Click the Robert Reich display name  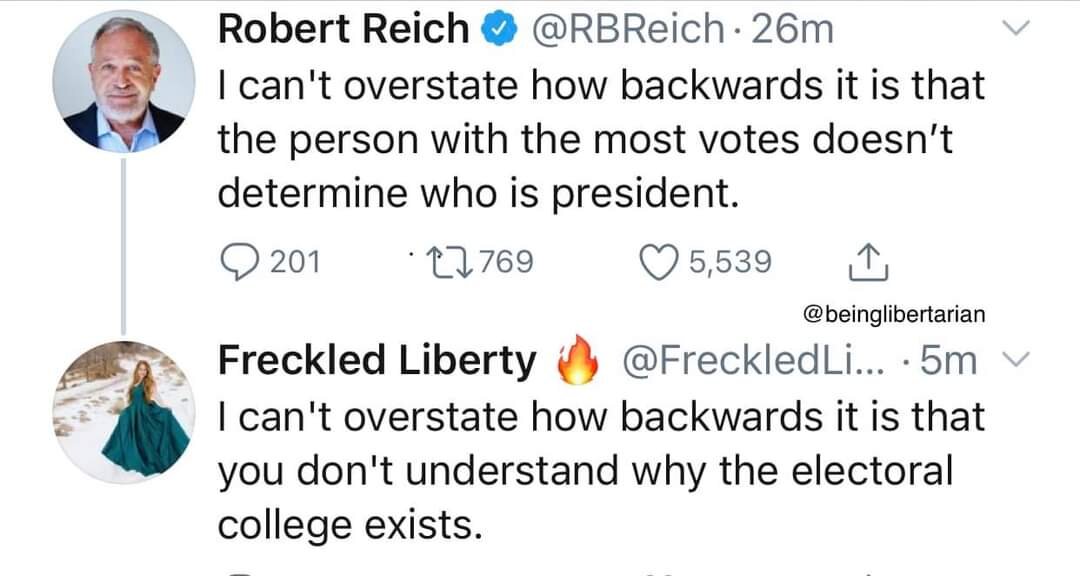pyautogui.click(x=343, y=30)
